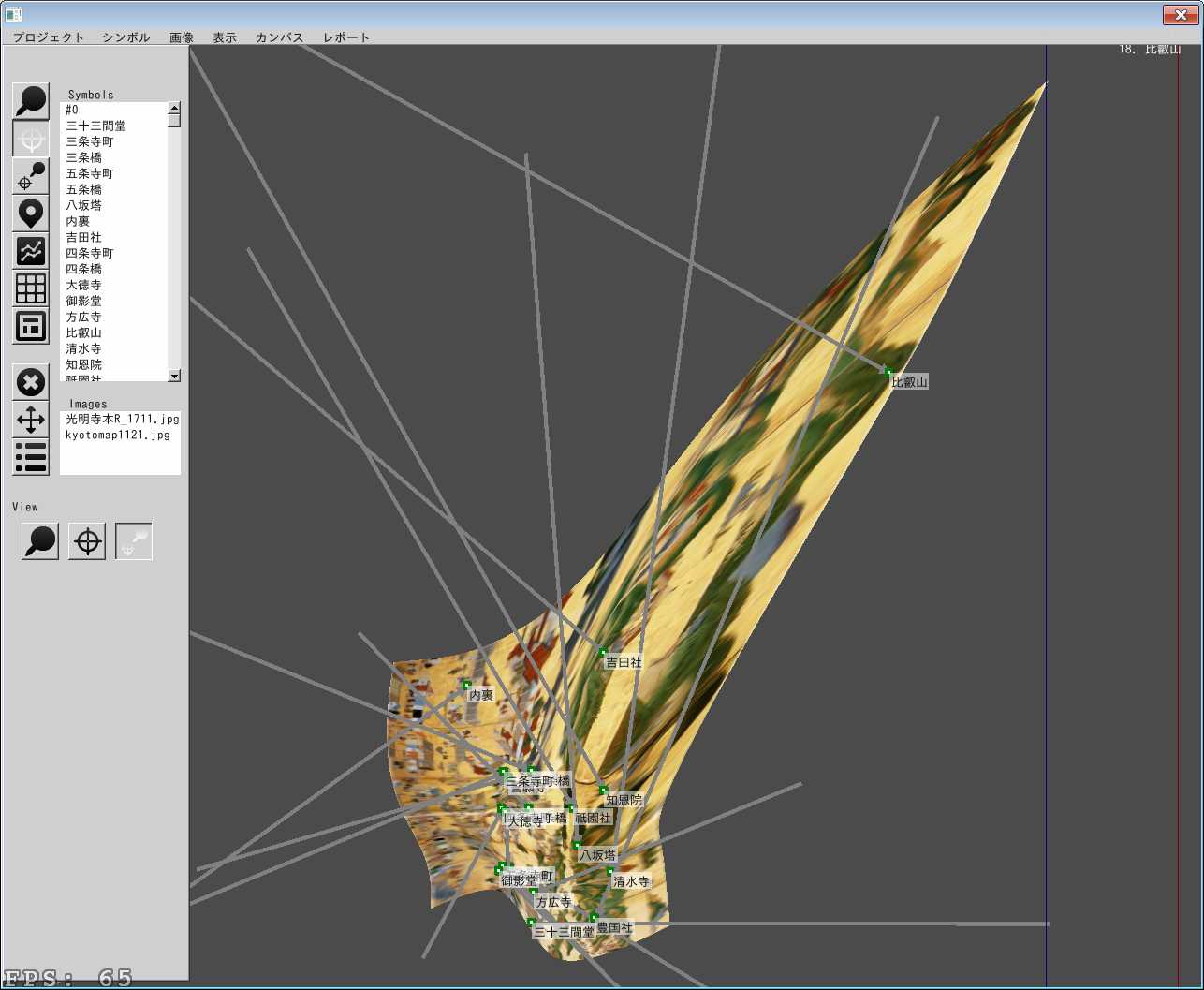Click the layout panel icon
1204x990 pixels.
point(31,326)
